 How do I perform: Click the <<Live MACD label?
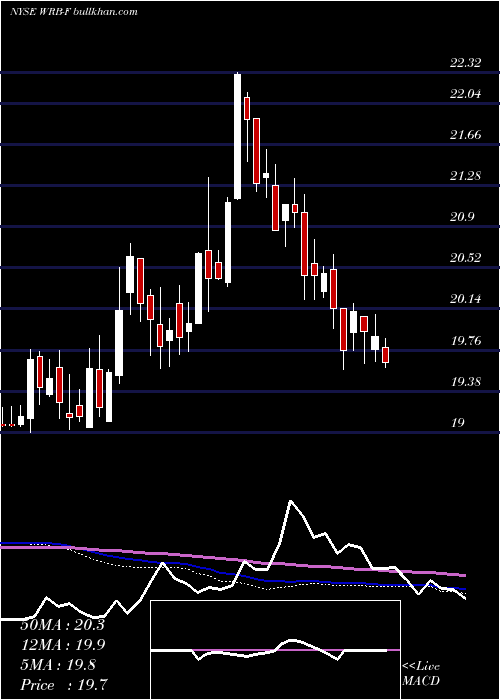coord(421,674)
